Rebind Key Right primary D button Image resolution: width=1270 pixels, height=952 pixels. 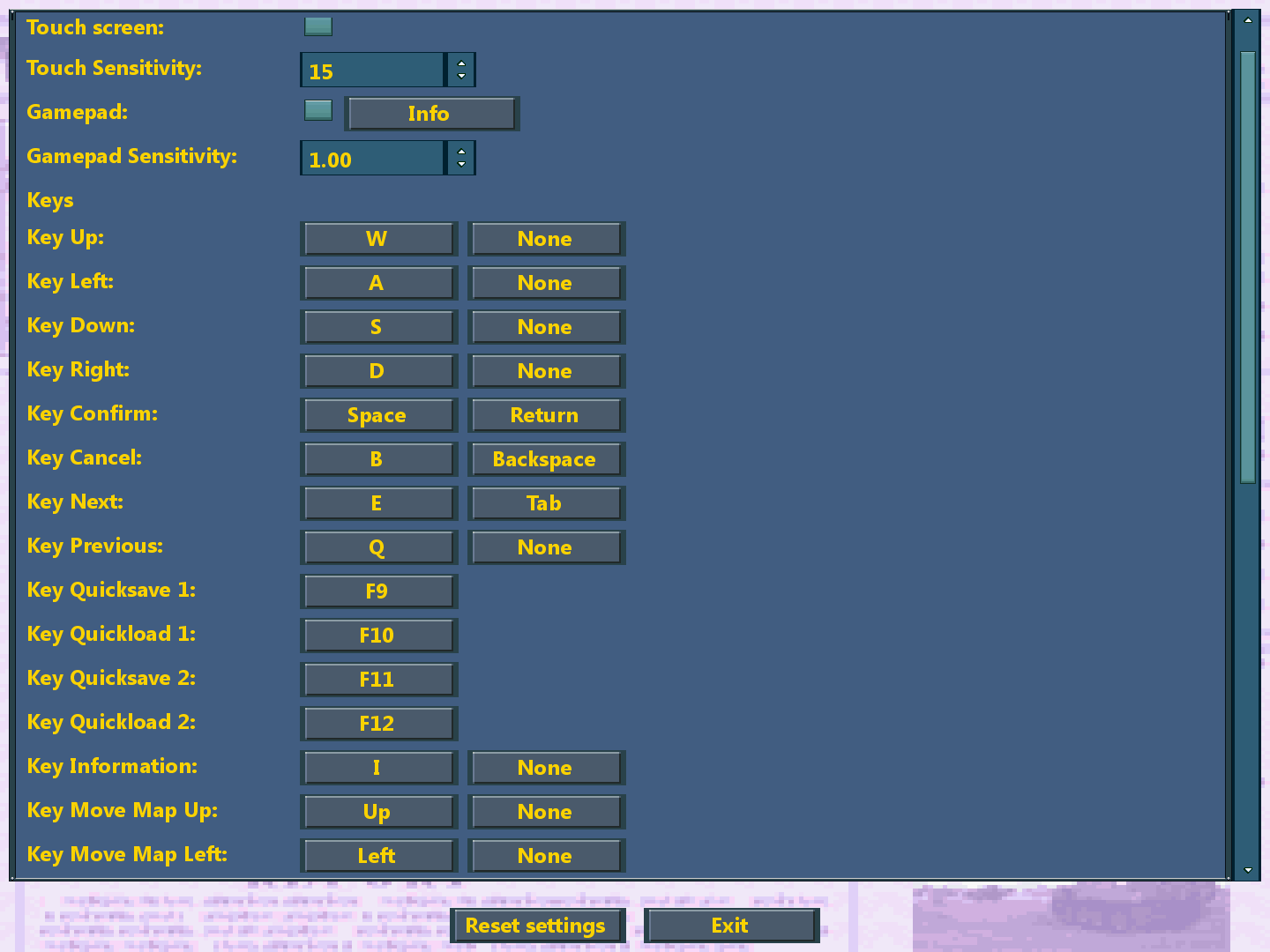pyautogui.click(x=379, y=371)
